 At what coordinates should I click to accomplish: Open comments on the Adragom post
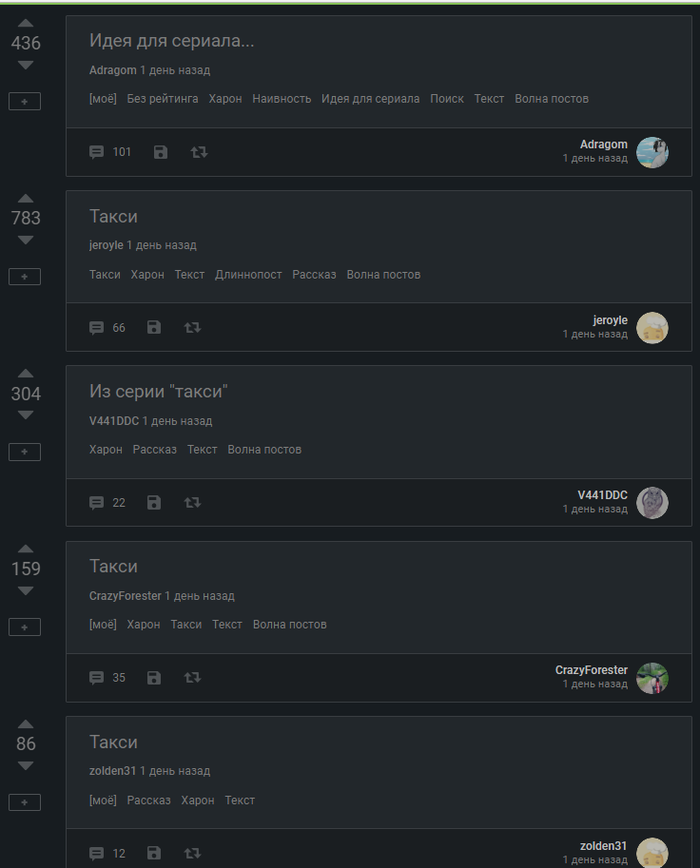[x=97, y=152]
